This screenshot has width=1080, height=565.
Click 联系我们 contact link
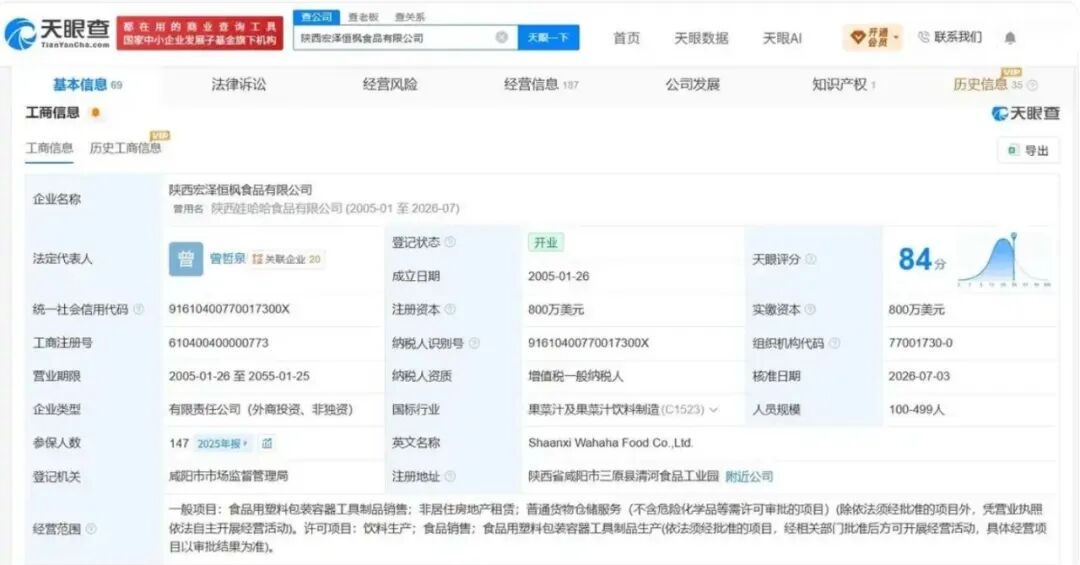pos(950,37)
